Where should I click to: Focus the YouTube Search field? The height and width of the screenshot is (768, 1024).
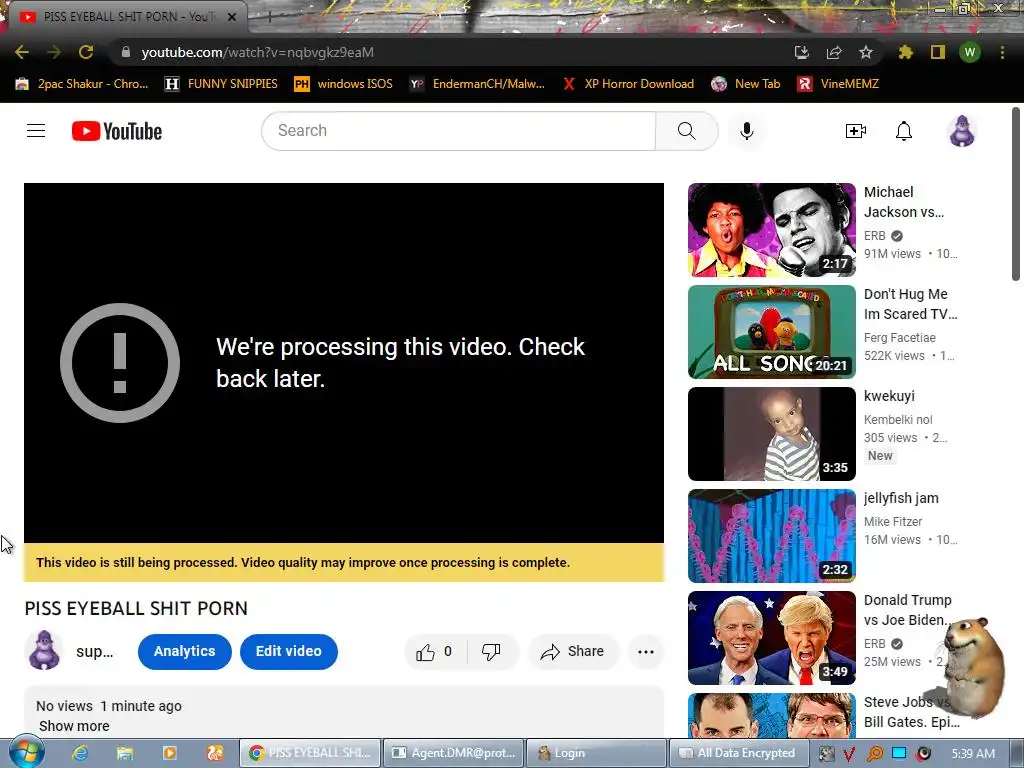458,131
